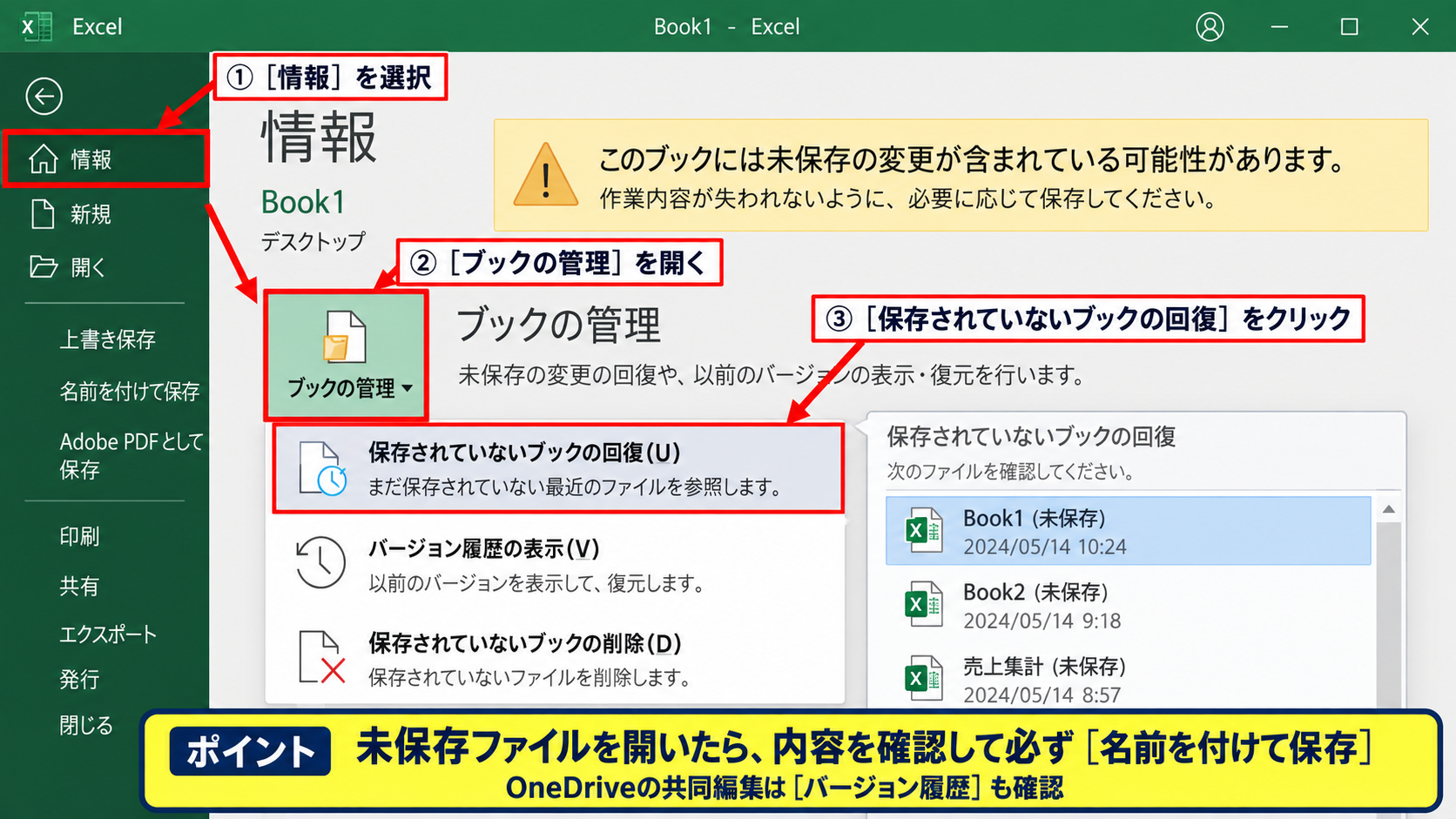Viewport: 1456px width, 819px height.
Task: Open 共有 from the sidebar
Action: click(79, 587)
